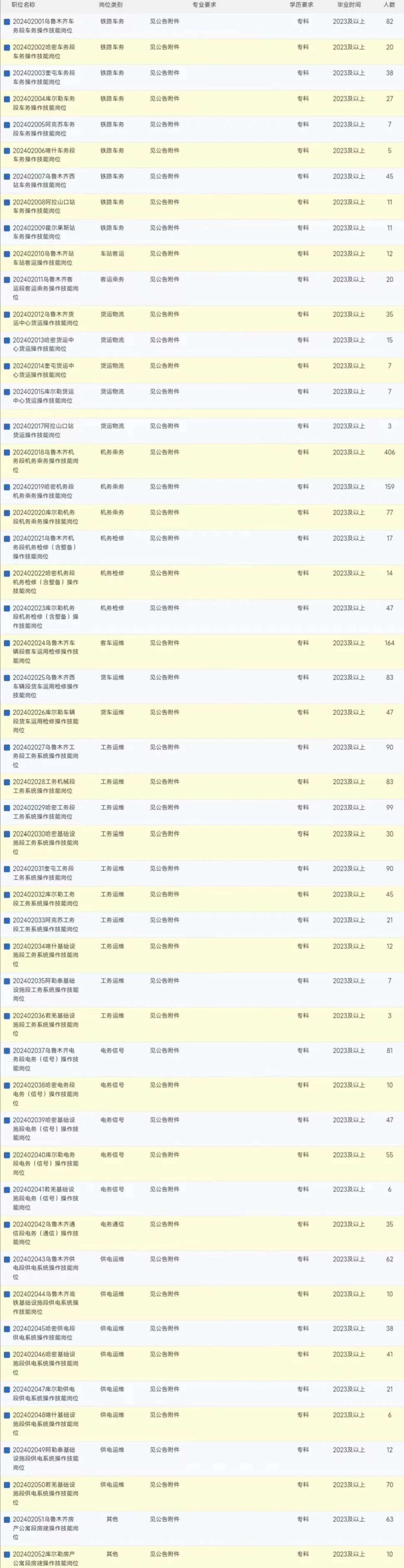Image resolution: width=404 pixels, height=1568 pixels.
Task: Click the 毕业时间 column header
Action: pos(349,5)
